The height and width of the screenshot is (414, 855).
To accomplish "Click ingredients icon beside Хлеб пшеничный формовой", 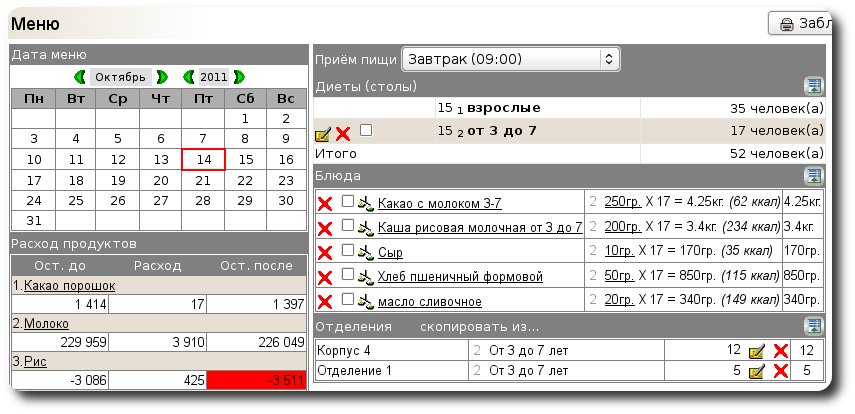I will click(x=365, y=277).
